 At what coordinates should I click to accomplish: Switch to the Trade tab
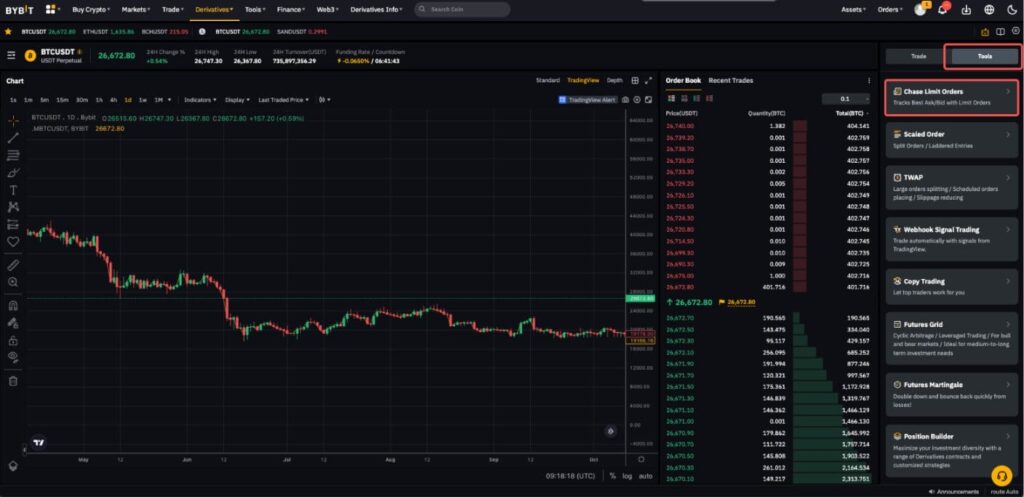pos(918,56)
